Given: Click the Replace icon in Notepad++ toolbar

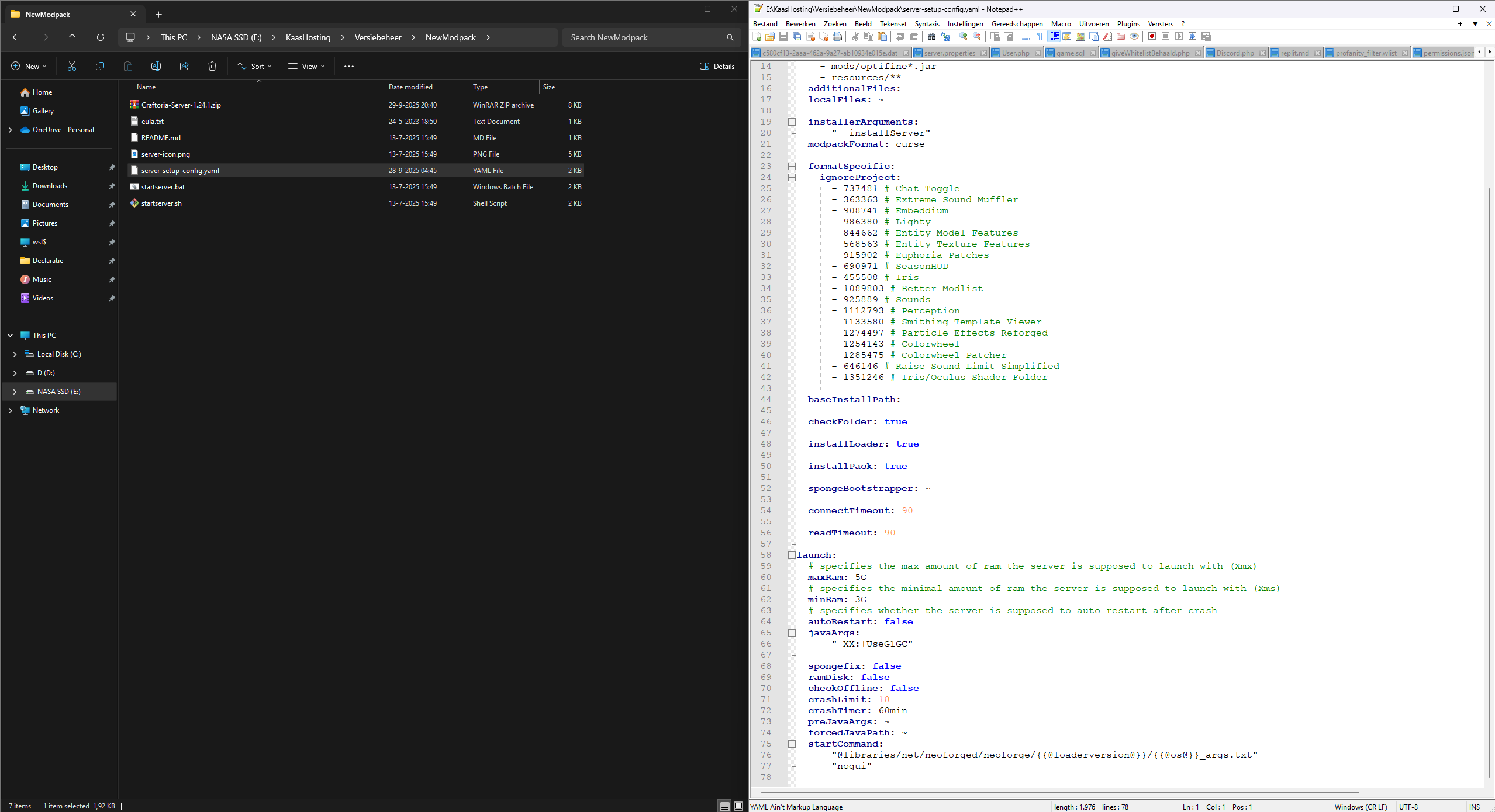Looking at the screenshot, I should [945, 36].
